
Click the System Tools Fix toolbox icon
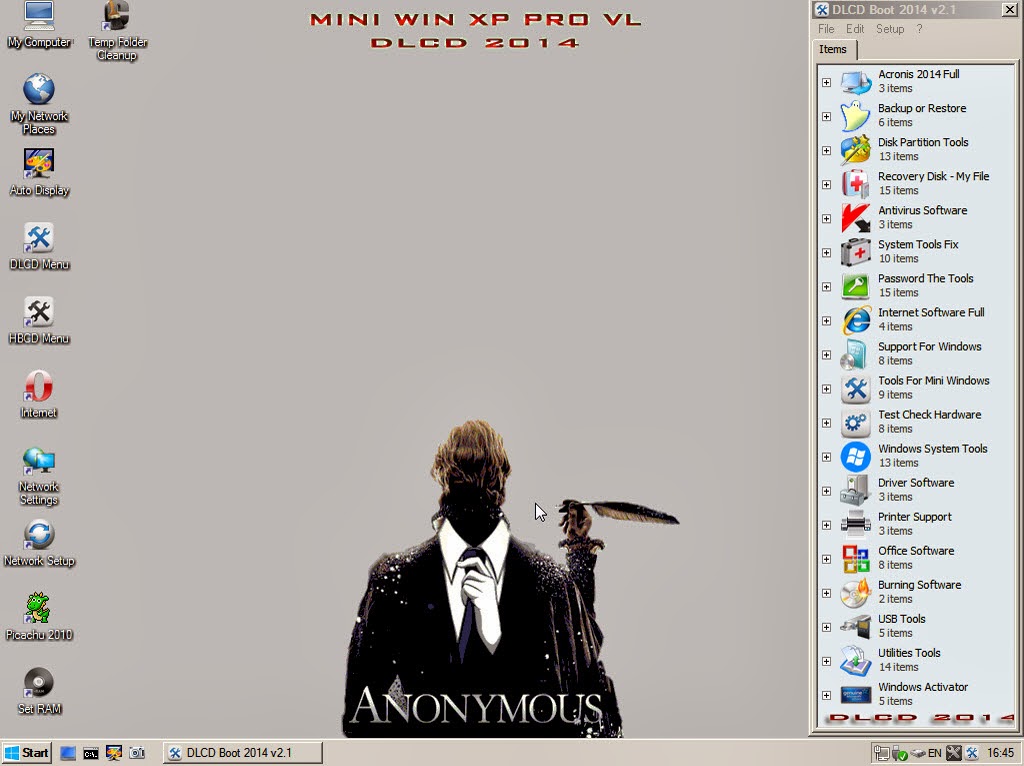tap(856, 251)
